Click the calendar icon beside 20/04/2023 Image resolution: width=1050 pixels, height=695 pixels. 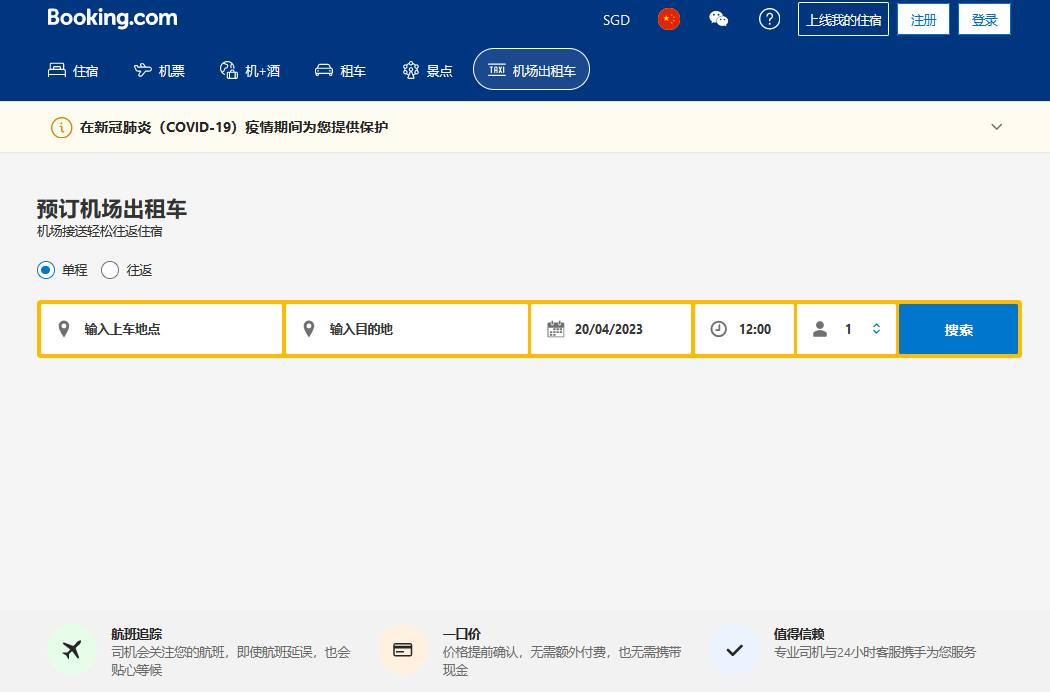(x=556, y=329)
